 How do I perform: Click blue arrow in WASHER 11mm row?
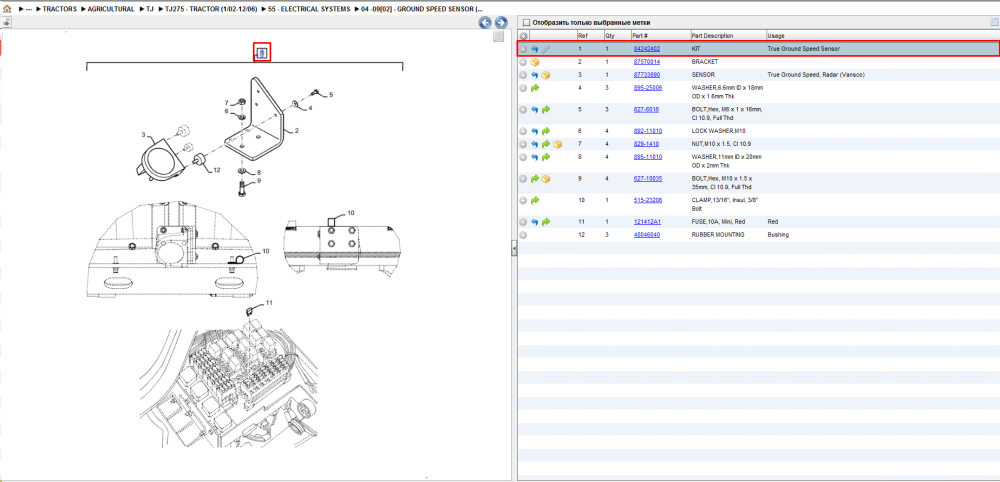coord(535,157)
